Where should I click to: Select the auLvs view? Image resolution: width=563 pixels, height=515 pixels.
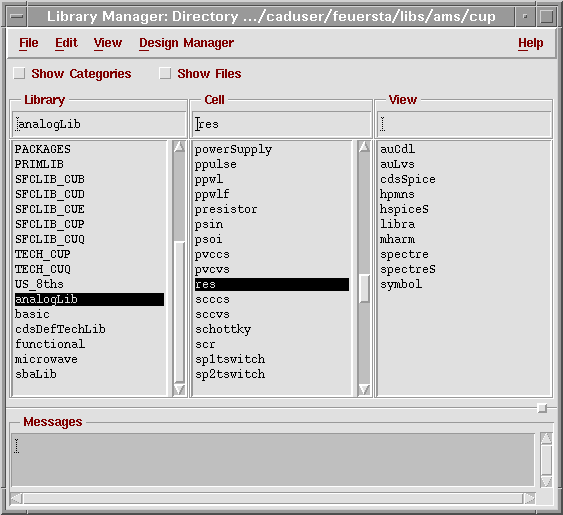pyautogui.click(x=397, y=164)
